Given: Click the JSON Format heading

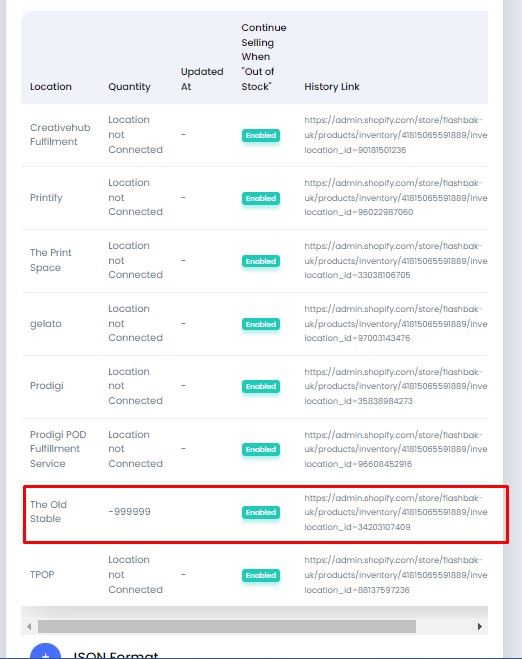Looking at the screenshot, I should click(116, 654).
